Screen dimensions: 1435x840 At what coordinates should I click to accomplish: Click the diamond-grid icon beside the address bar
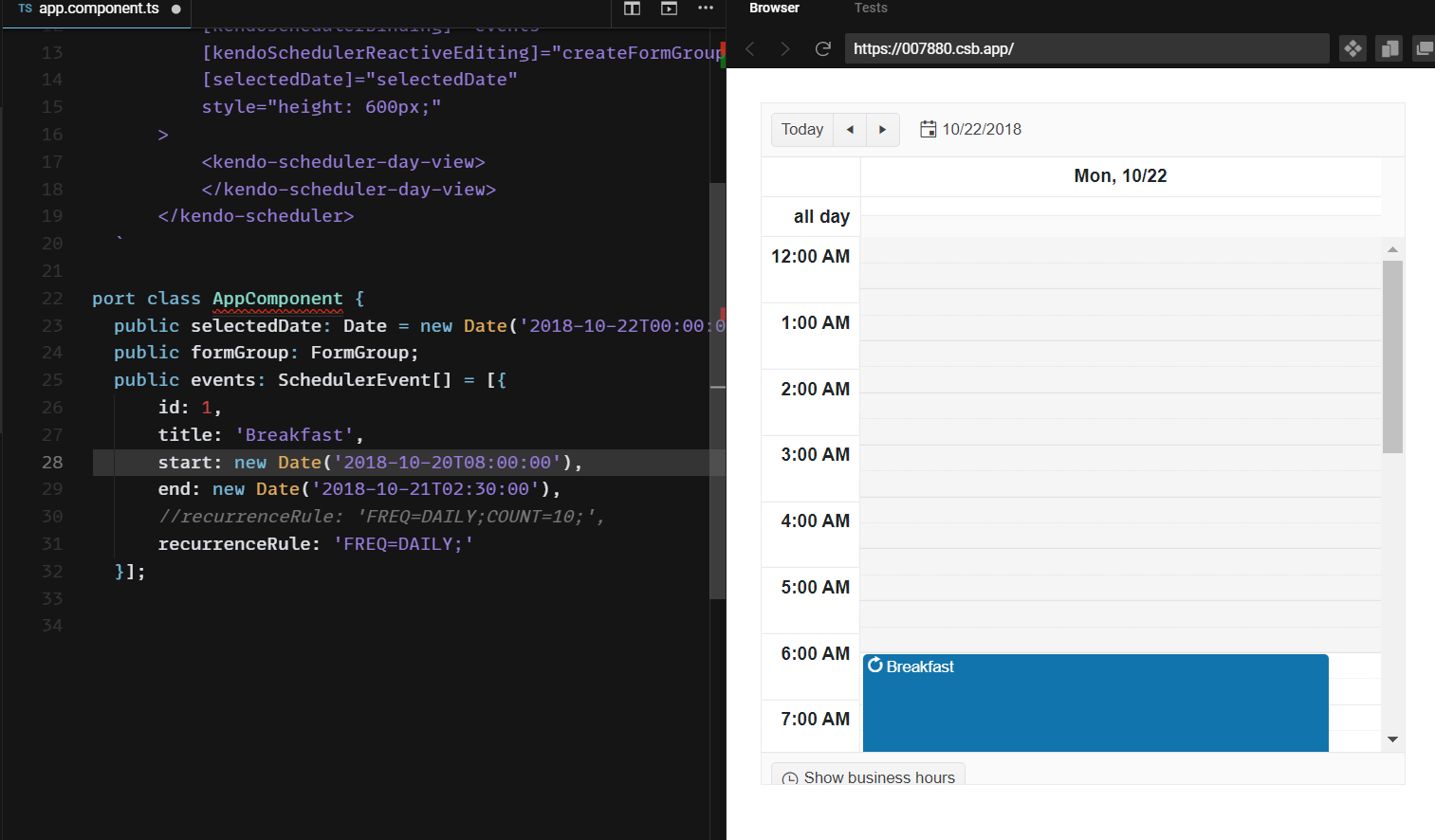[x=1352, y=48]
